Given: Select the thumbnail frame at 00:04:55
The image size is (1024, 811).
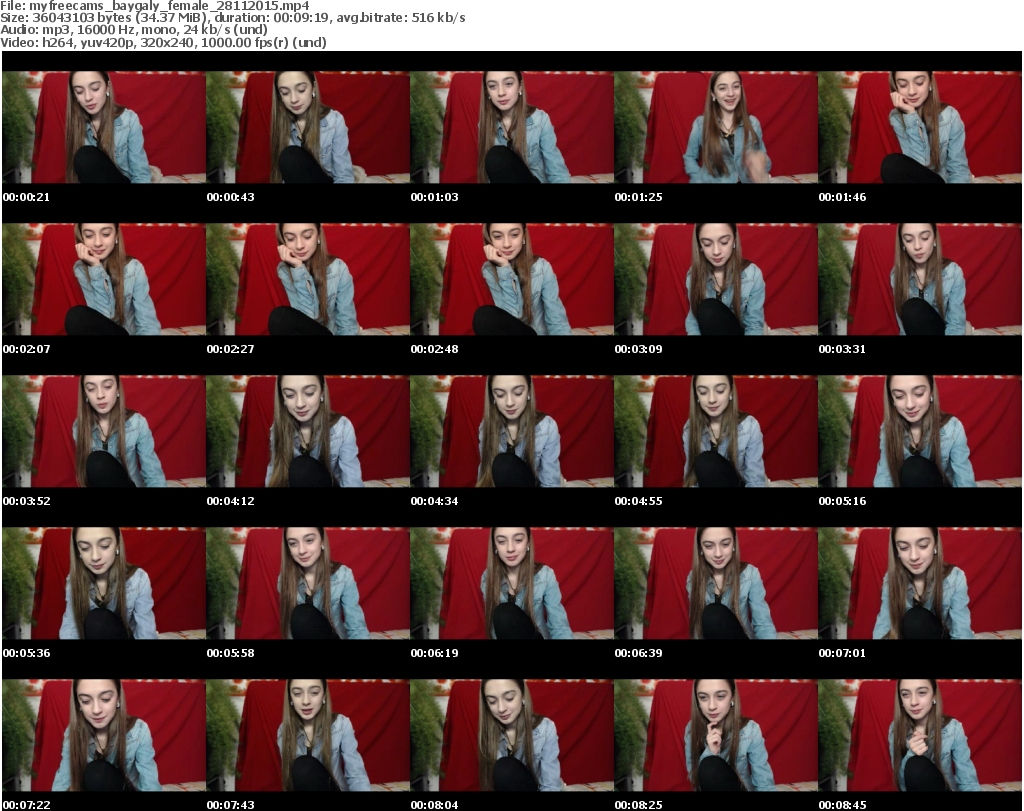Looking at the screenshot, I should [x=716, y=432].
